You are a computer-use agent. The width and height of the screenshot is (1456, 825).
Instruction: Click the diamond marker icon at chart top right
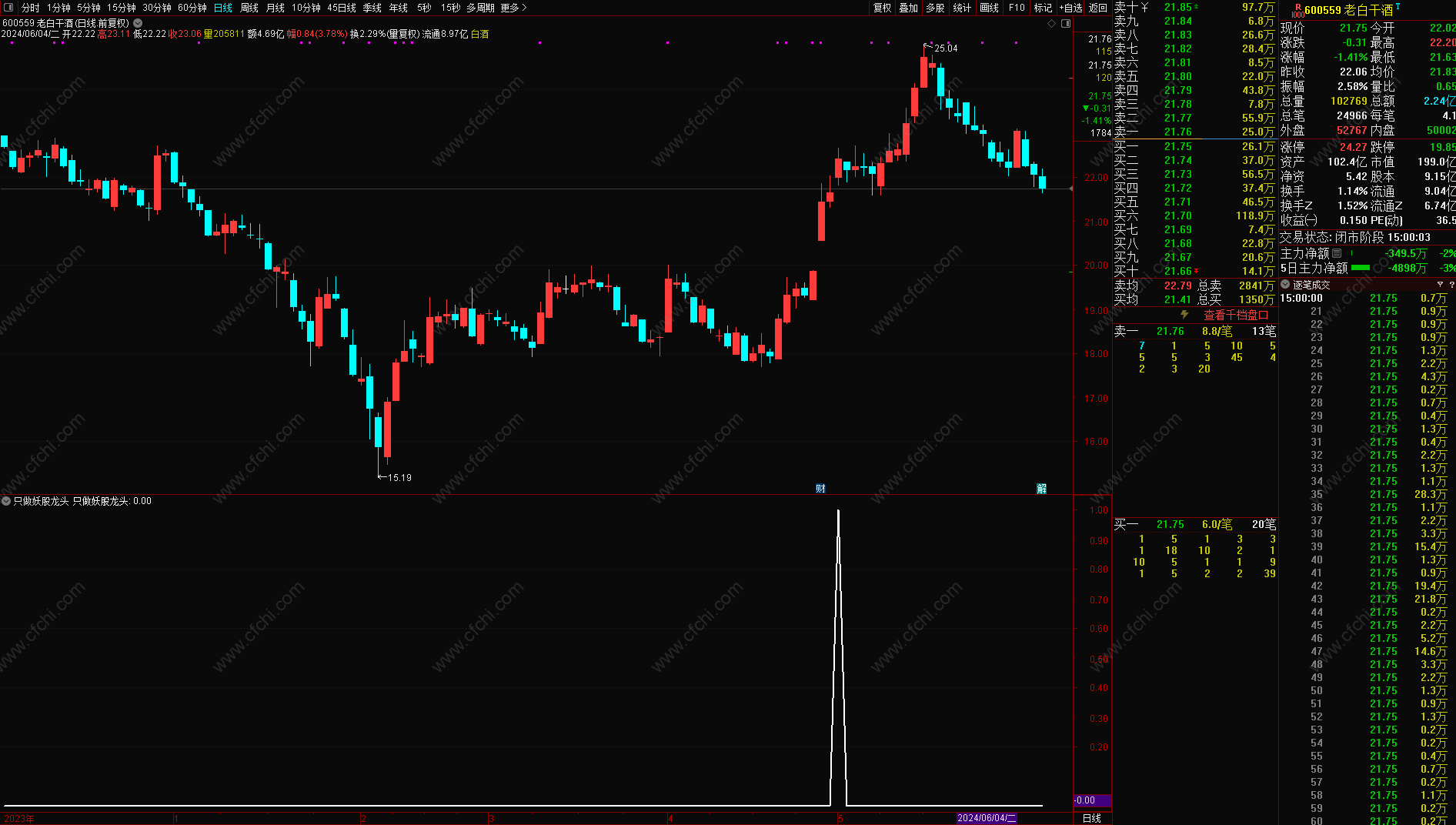click(1052, 23)
